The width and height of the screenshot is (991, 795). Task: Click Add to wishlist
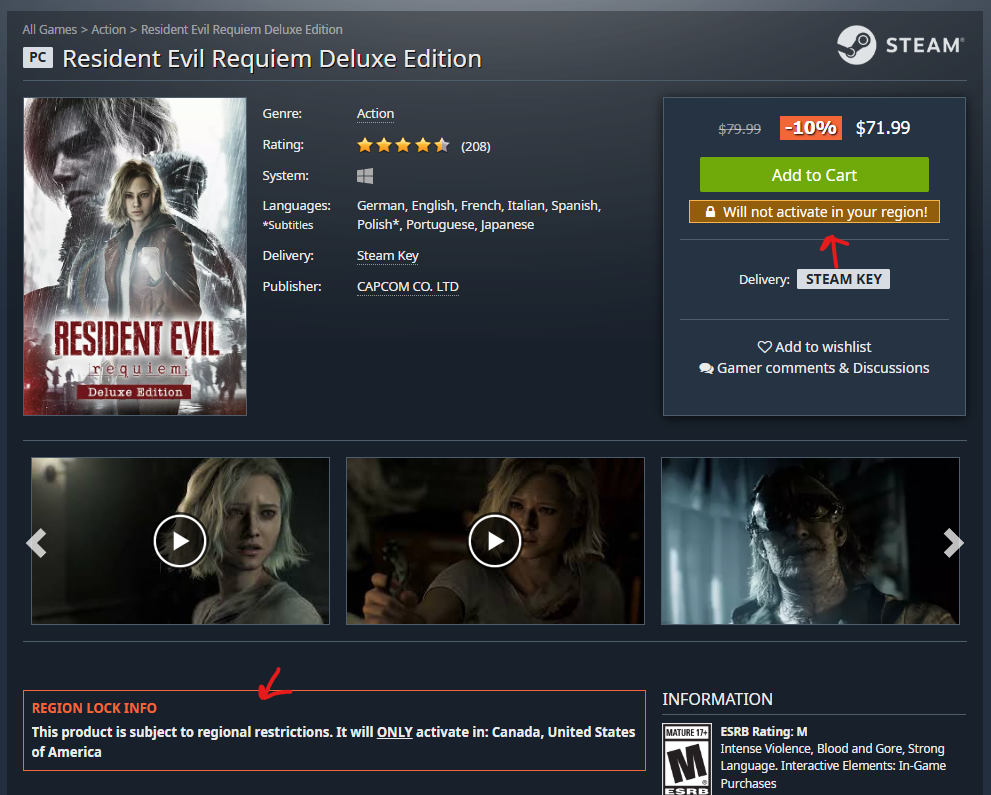(x=814, y=347)
